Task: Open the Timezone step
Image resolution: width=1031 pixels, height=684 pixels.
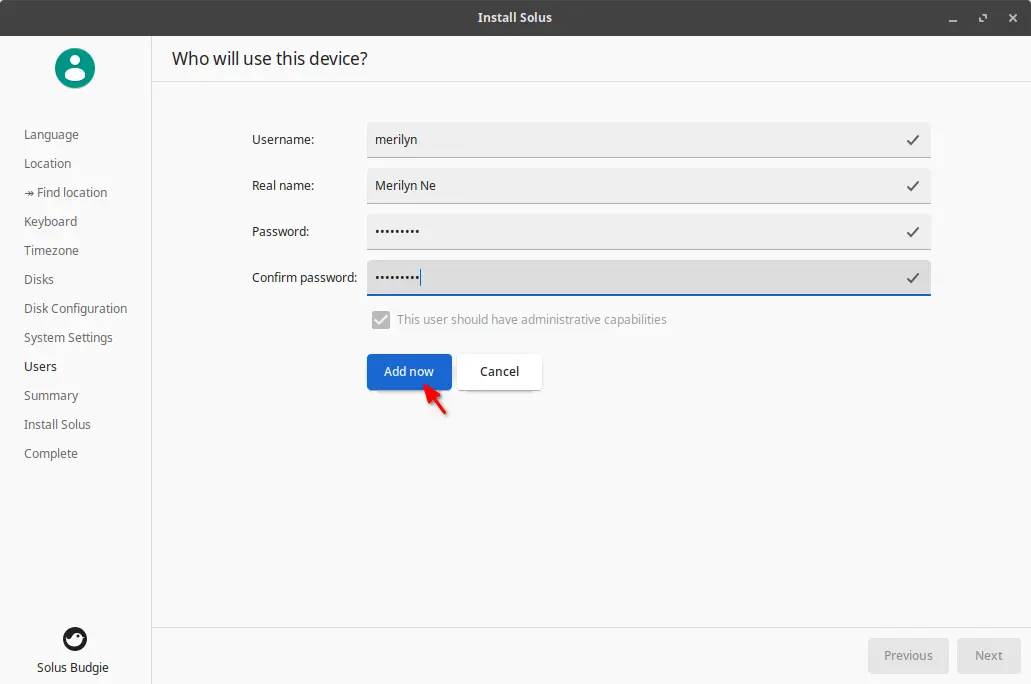Action: point(51,251)
